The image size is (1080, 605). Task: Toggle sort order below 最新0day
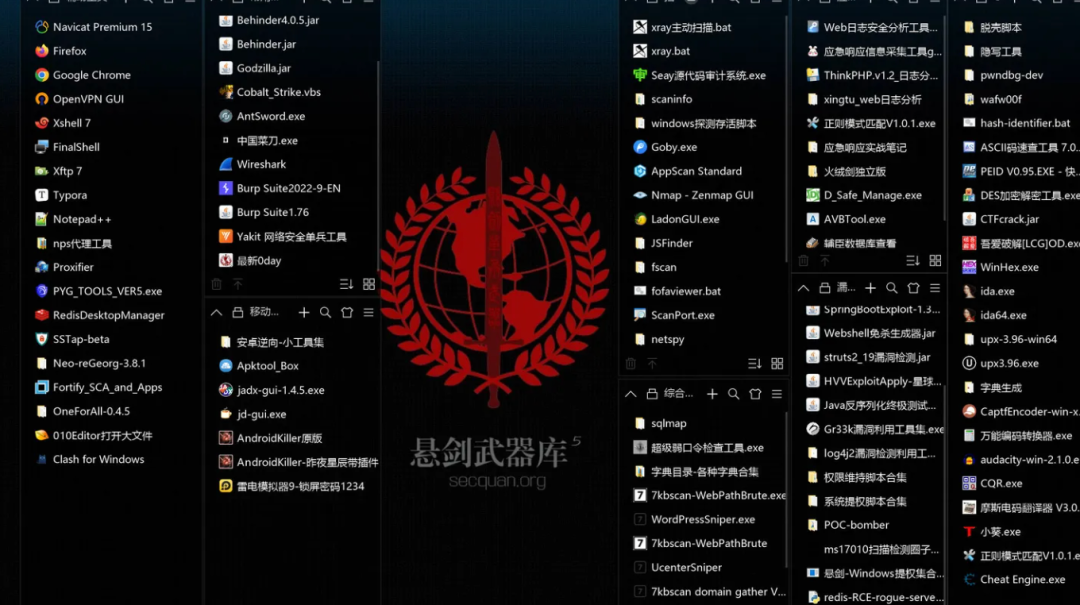pos(346,285)
